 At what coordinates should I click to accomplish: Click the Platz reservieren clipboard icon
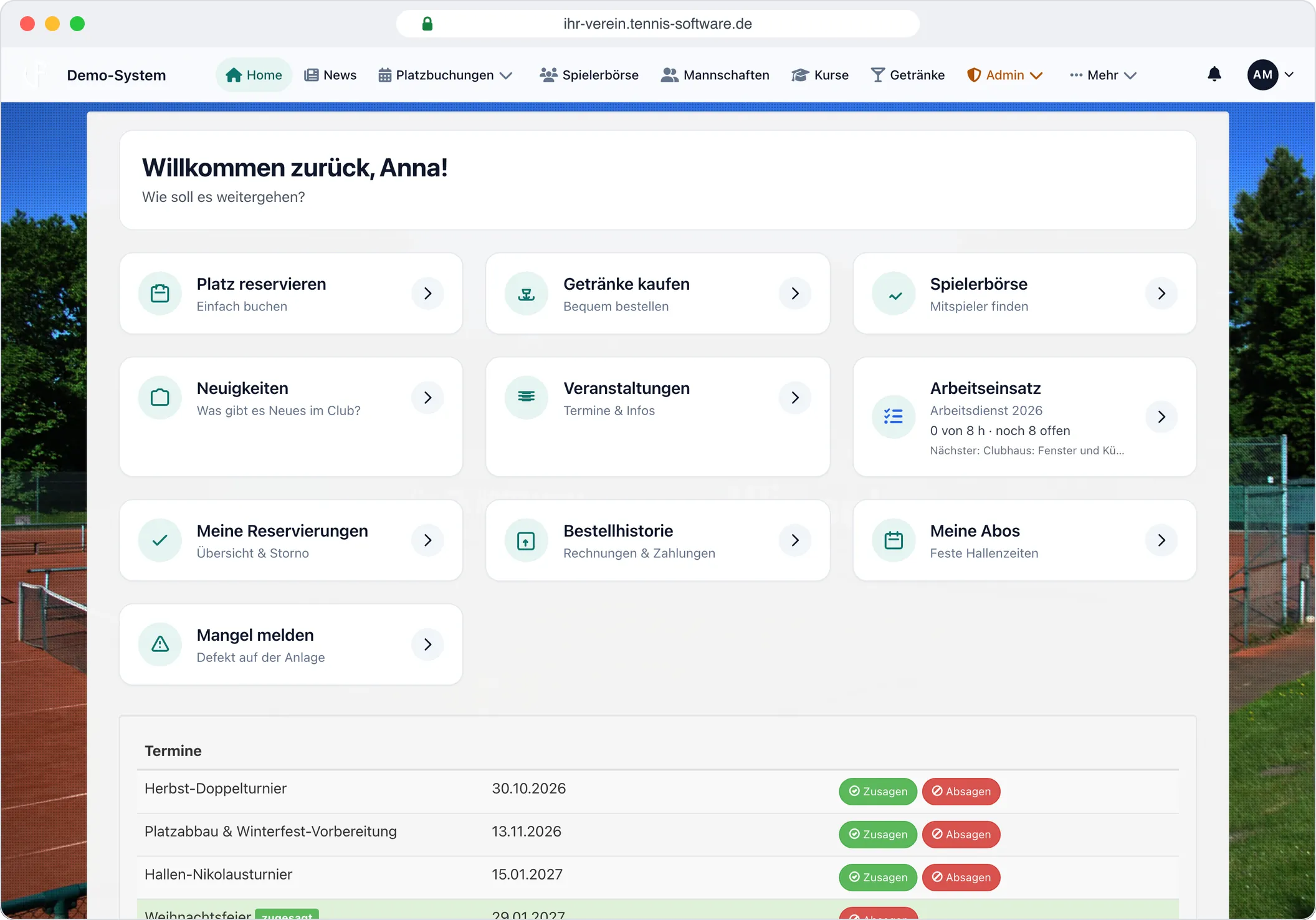click(x=160, y=294)
